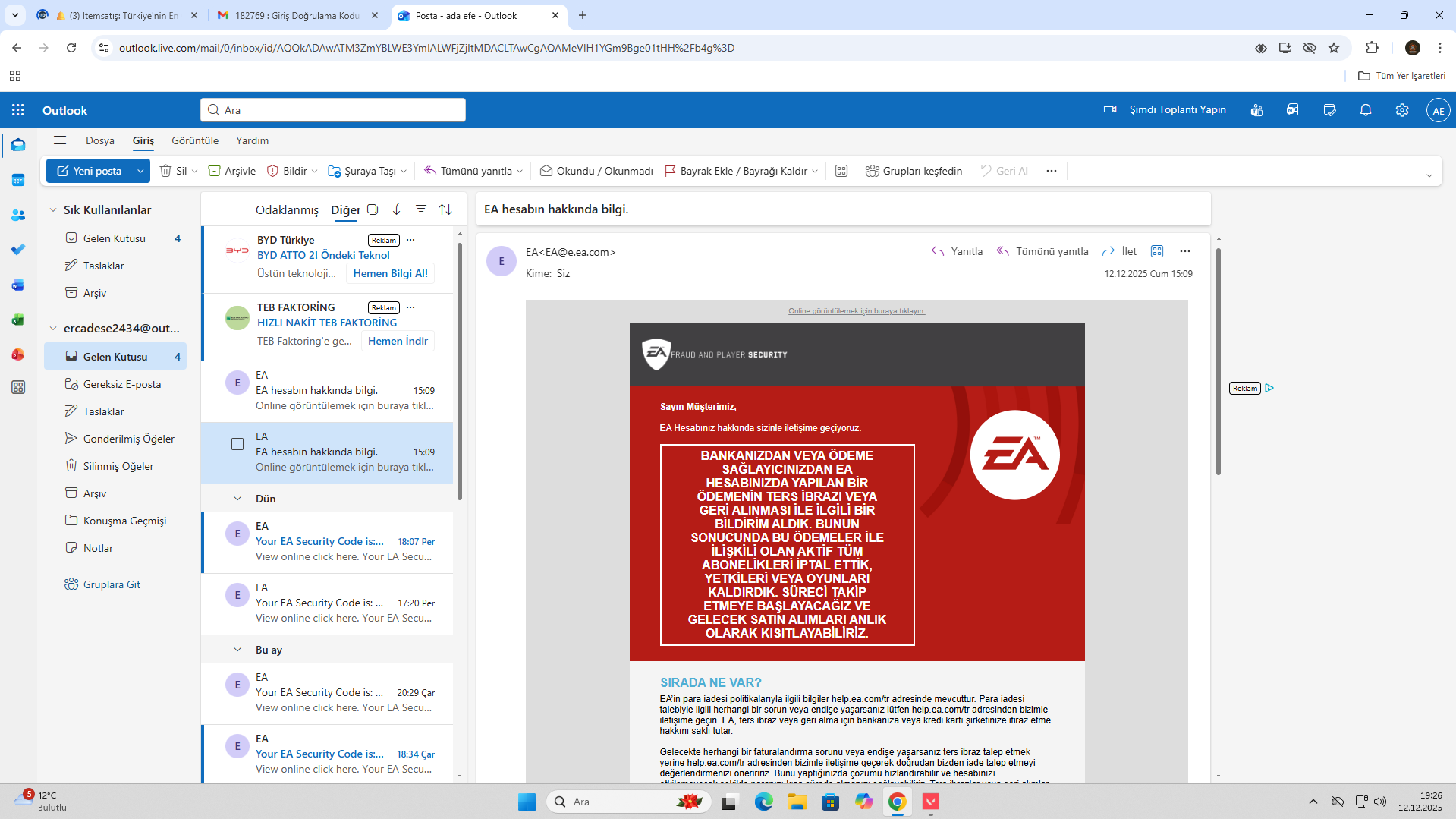Click the message list scrollbar thumb
Image resolution: width=1456 pixels, height=819 pixels.
pyautogui.click(x=460, y=372)
